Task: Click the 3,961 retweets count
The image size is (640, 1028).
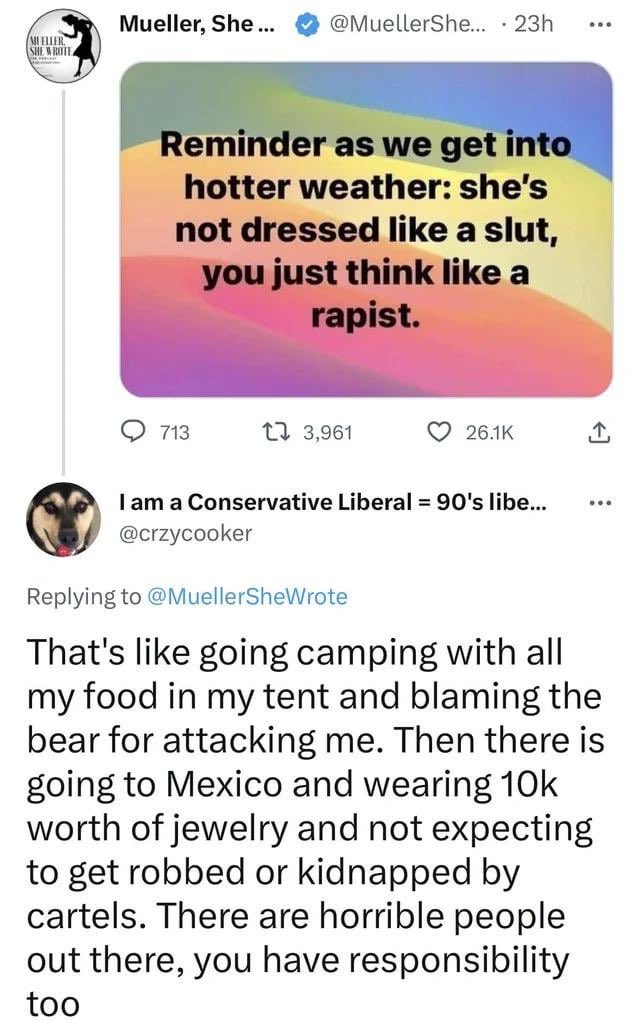Action: click(327, 433)
